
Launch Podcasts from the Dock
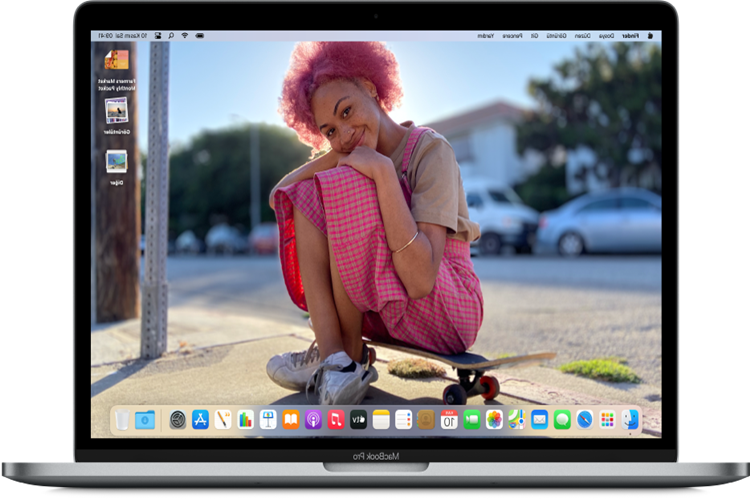tap(313, 420)
